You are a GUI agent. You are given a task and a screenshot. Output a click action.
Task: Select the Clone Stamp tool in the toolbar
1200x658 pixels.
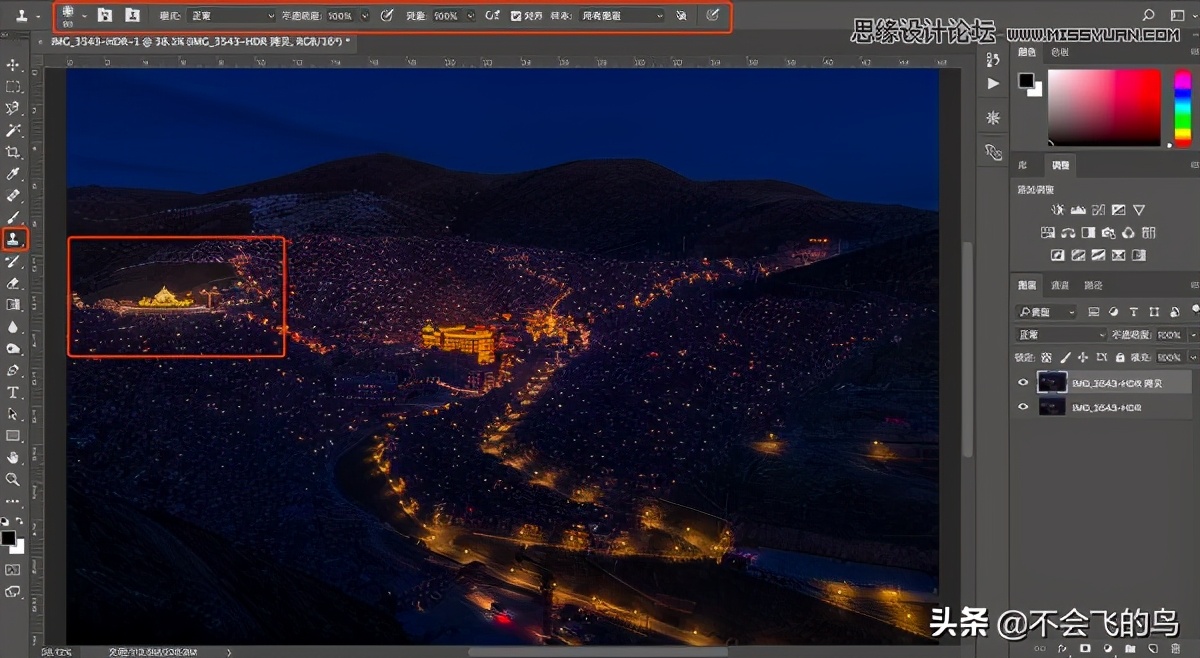coord(14,239)
